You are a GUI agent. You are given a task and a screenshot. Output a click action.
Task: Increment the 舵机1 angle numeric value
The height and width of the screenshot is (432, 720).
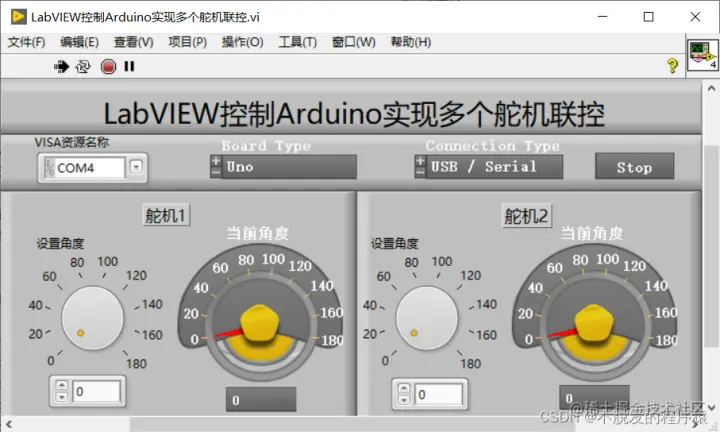[62, 386]
